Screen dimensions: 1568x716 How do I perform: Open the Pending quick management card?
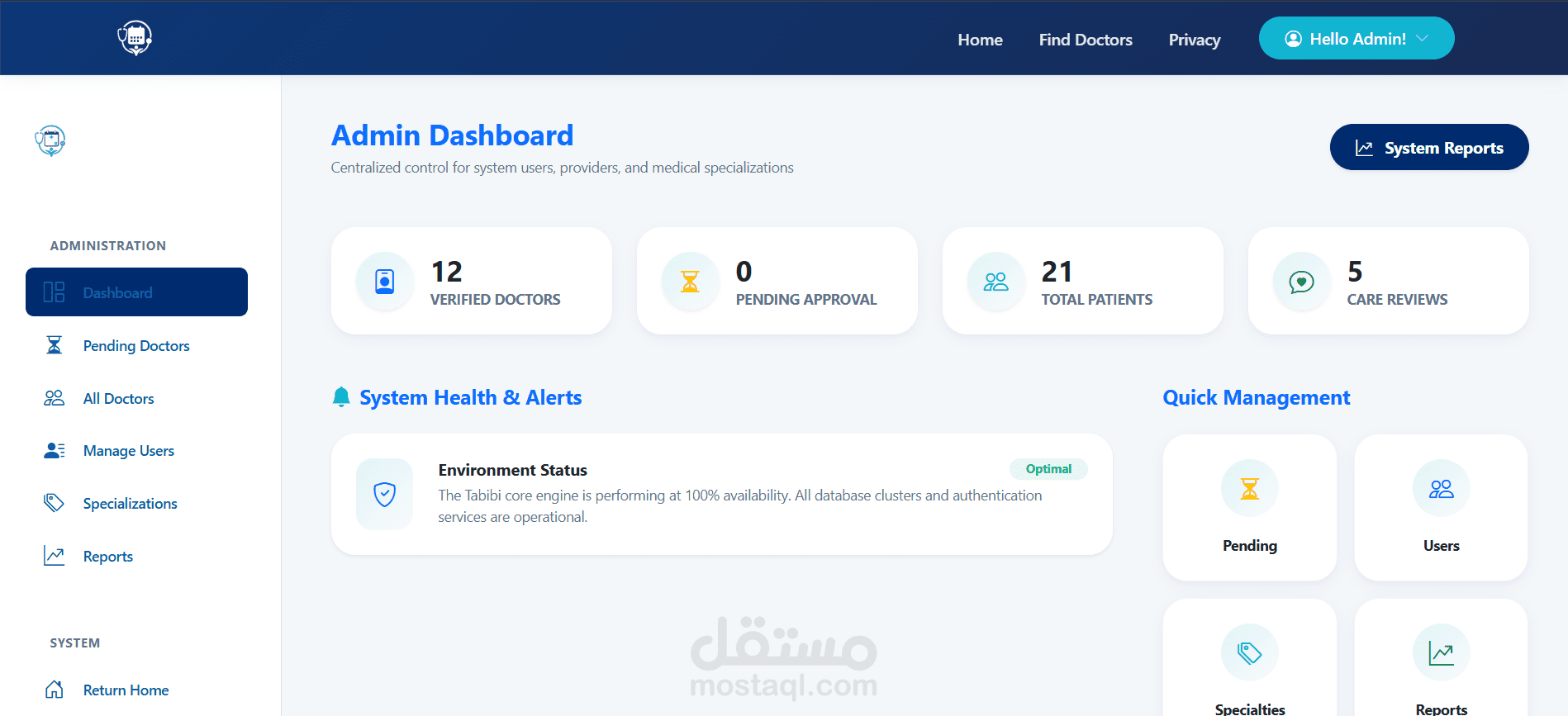point(1250,507)
